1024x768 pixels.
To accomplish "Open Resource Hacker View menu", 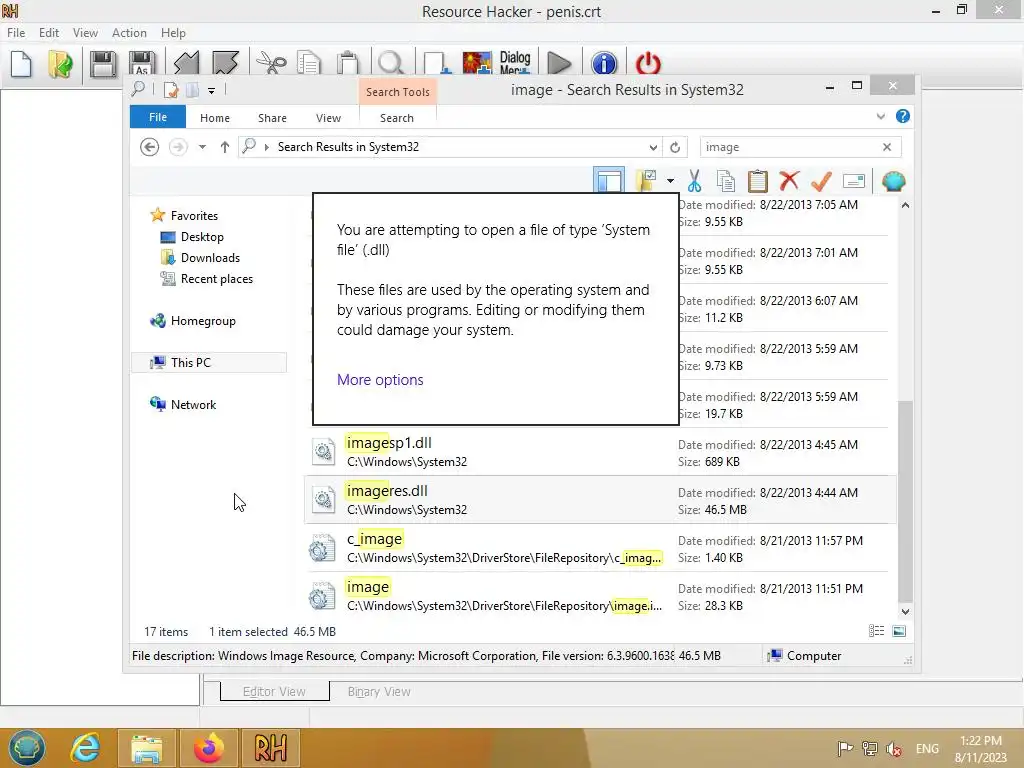I will point(85,33).
